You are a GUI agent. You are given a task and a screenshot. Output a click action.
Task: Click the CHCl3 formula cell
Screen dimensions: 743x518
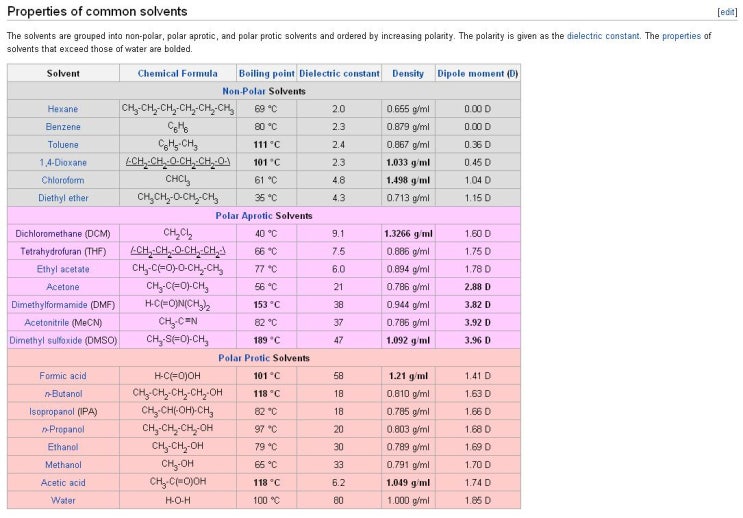[x=178, y=180]
